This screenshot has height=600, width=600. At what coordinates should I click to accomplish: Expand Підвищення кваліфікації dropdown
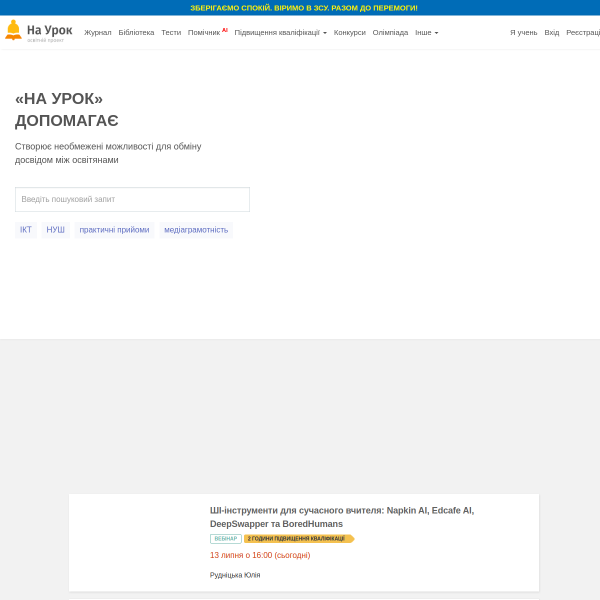coord(280,33)
